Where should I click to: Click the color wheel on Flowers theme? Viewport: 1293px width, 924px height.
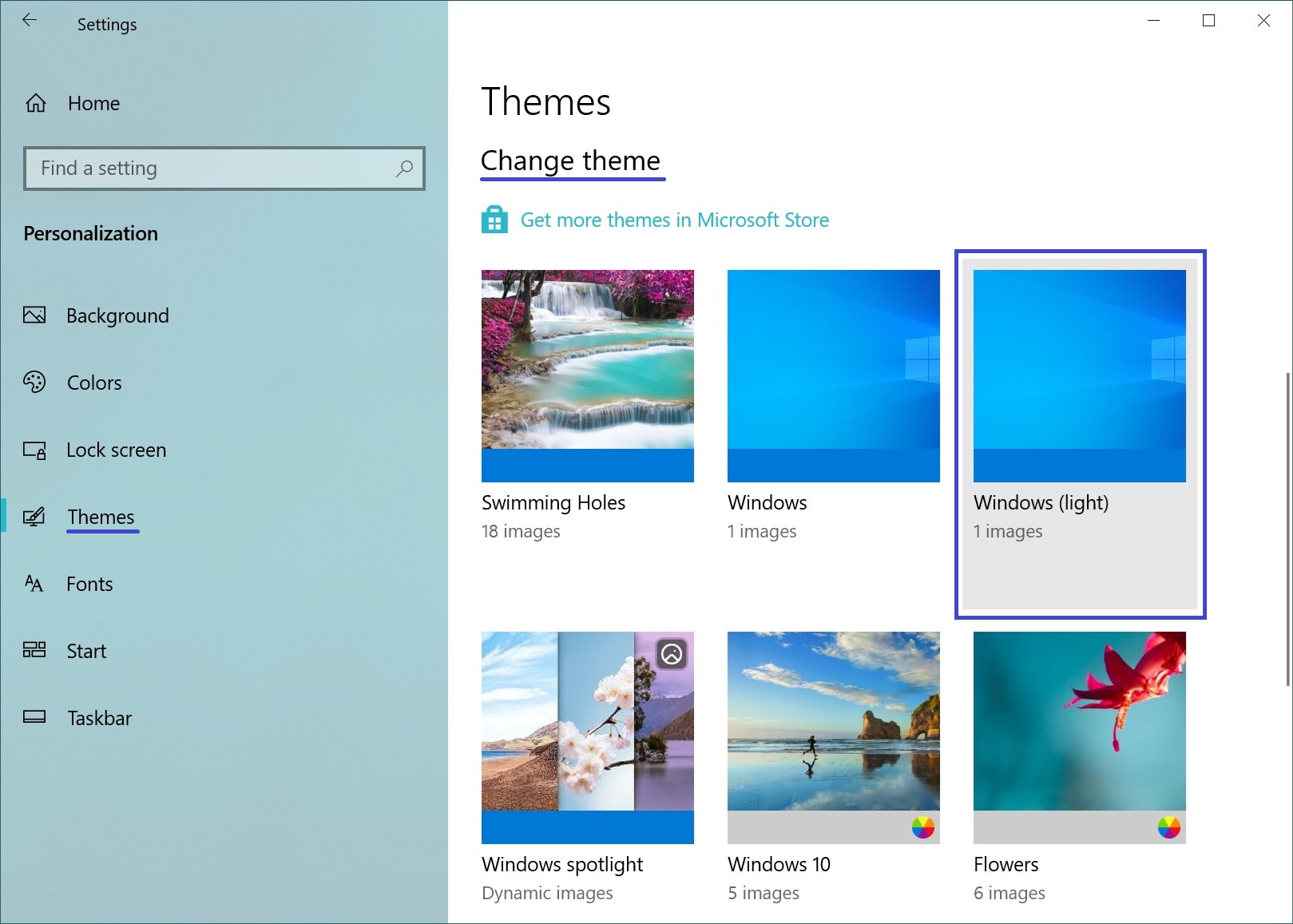point(1168,827)
